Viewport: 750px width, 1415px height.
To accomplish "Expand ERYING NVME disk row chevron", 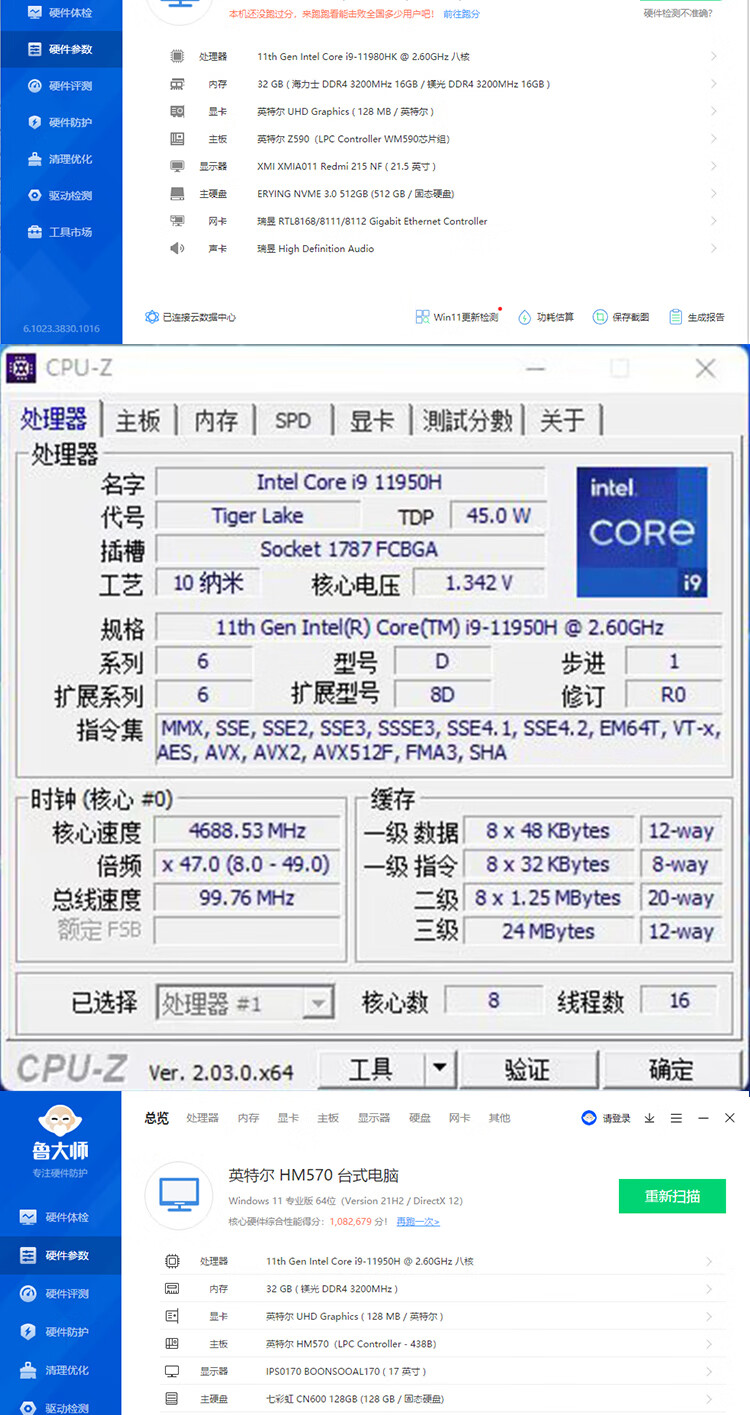I will 714,194.
